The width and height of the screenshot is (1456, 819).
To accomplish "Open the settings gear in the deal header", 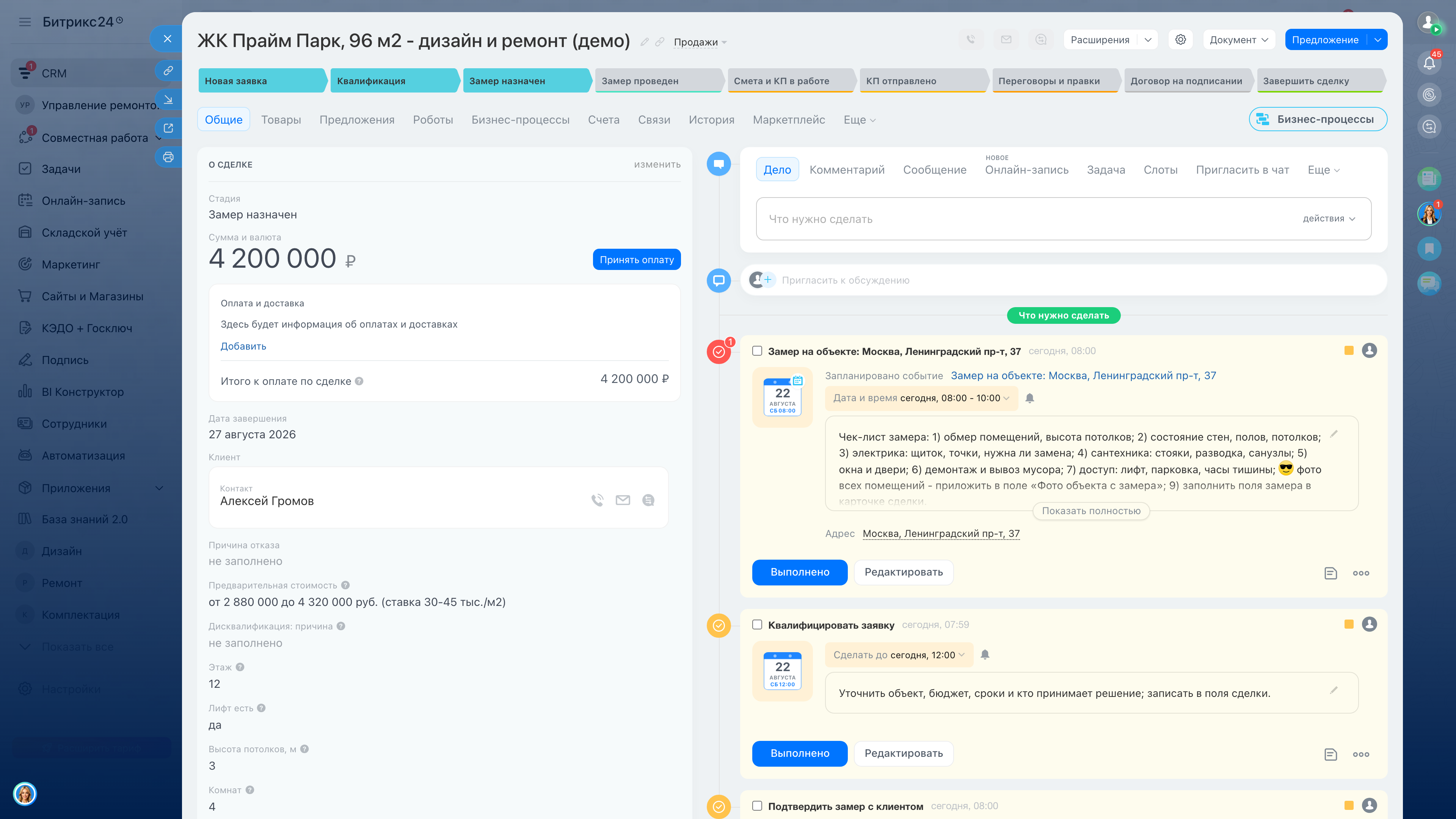I will coord(1180,39).
